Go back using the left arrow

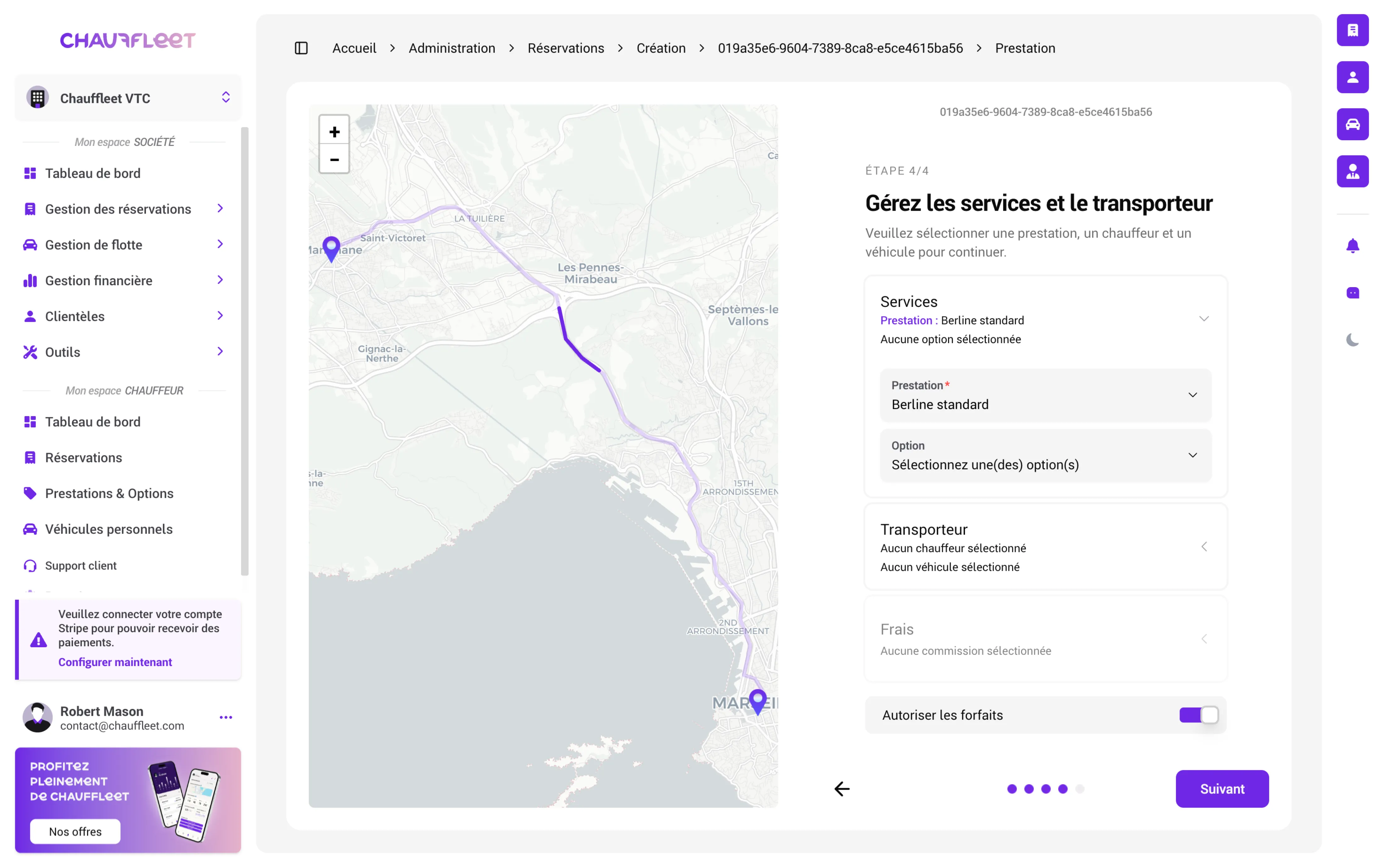coord(841,789)
